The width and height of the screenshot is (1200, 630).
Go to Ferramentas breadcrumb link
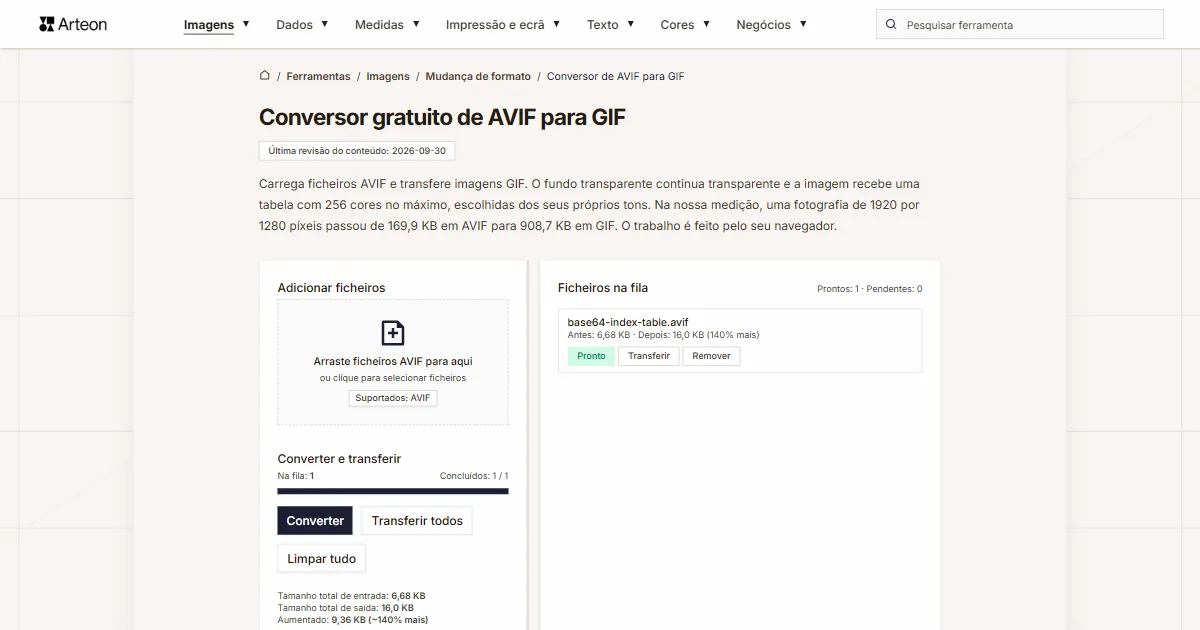pos(318,76)
